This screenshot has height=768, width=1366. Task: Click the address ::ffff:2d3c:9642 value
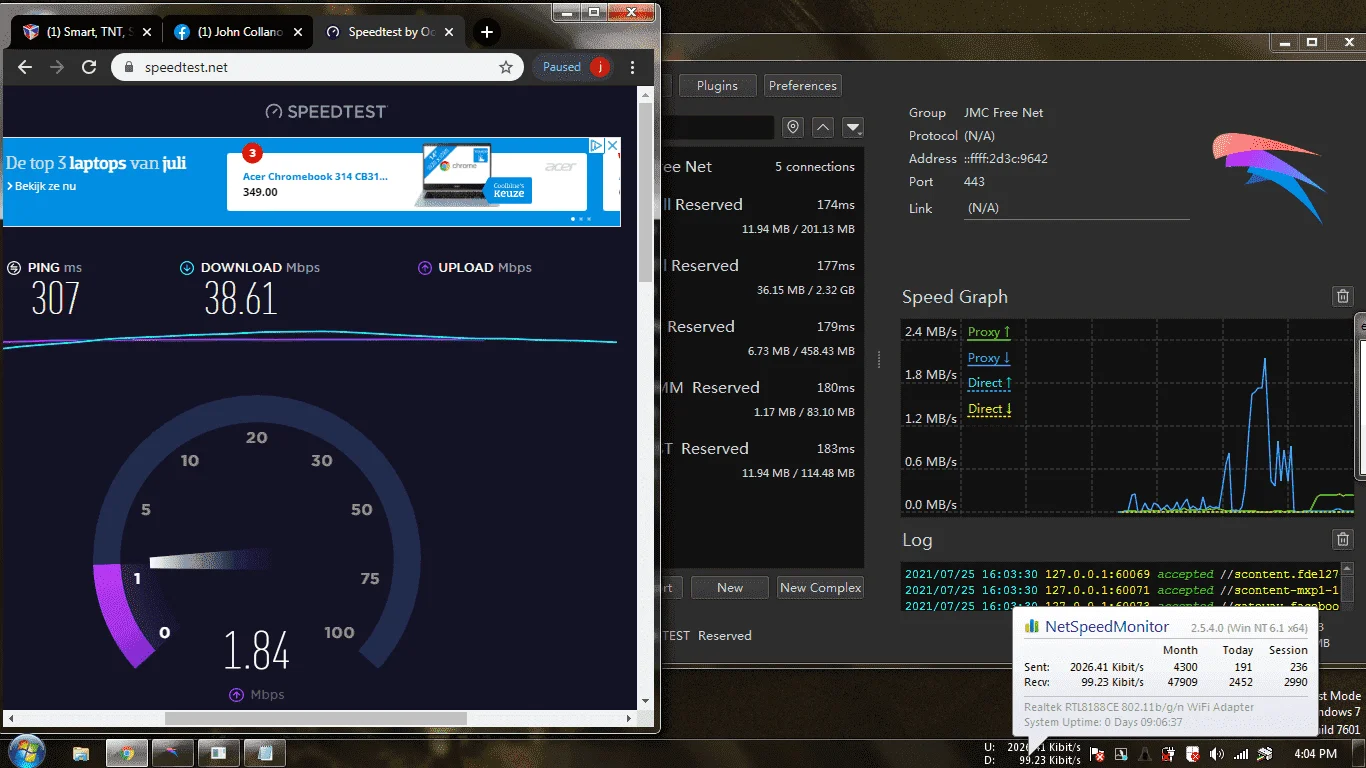(x=1006, y=158)
